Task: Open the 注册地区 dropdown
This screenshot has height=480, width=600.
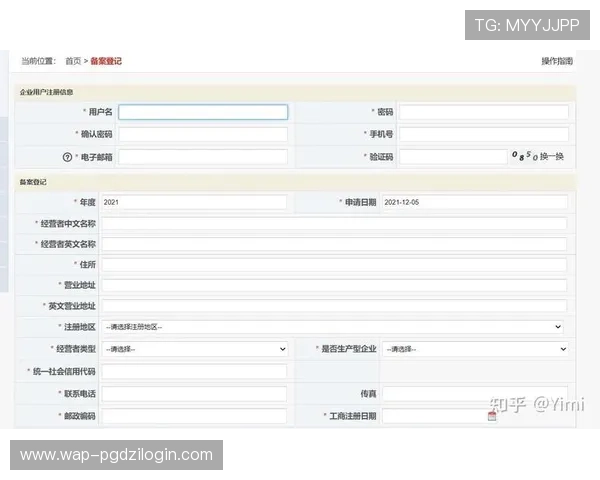Action: (333, 327)
